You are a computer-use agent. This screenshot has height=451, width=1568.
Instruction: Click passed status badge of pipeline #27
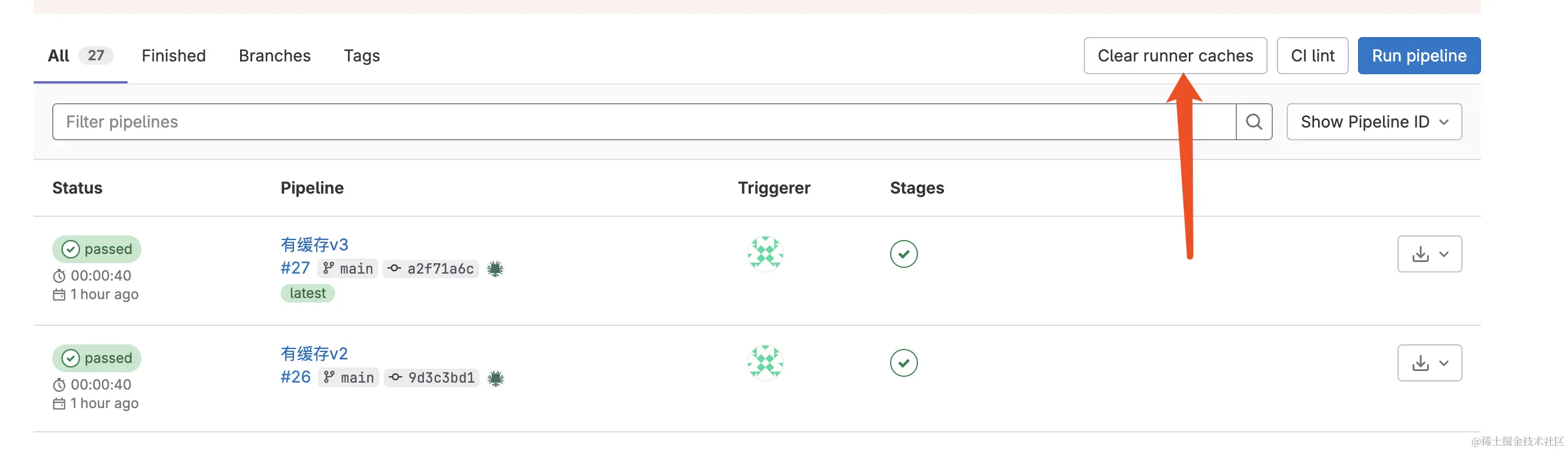(97, 249)
